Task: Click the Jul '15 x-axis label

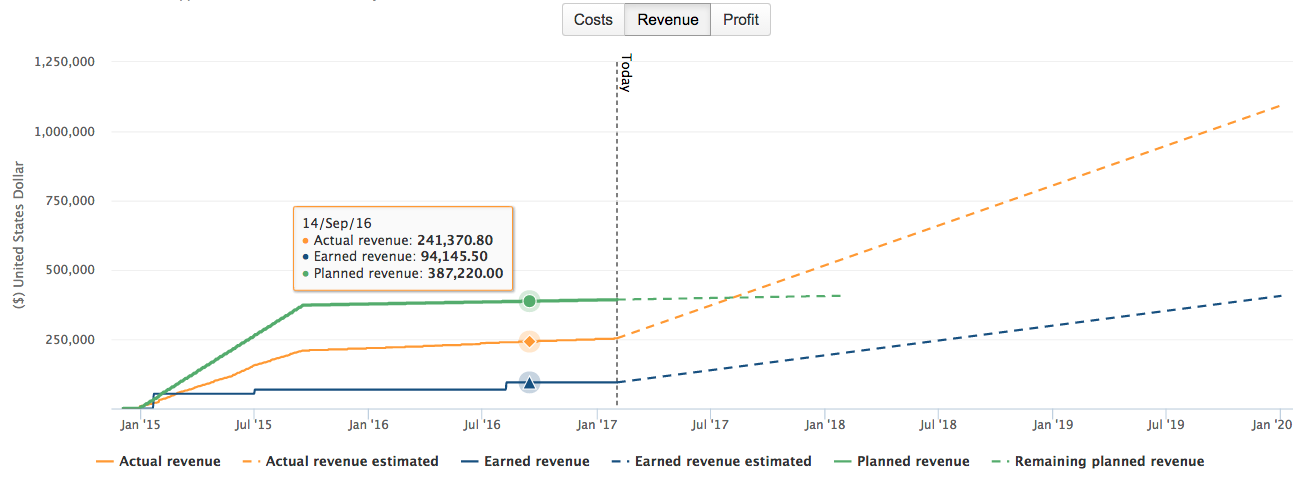Action: click(253, 425)
